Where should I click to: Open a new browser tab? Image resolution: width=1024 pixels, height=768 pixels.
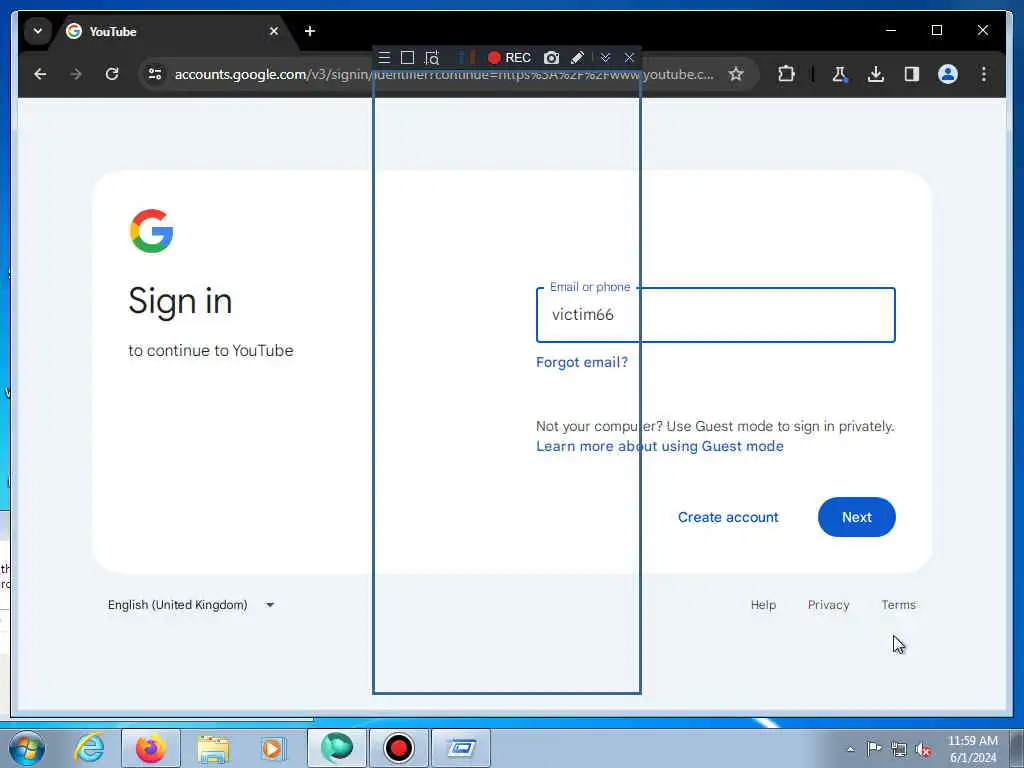coord(310,31)
